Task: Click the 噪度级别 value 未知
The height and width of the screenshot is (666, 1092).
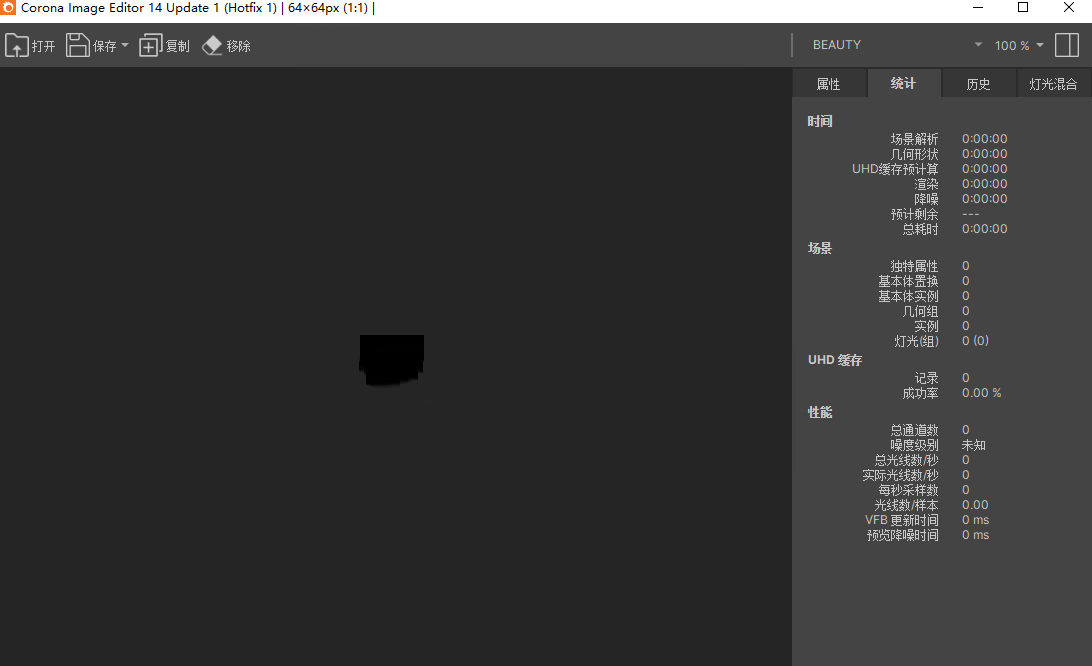Action: click(x=974, y=444)
